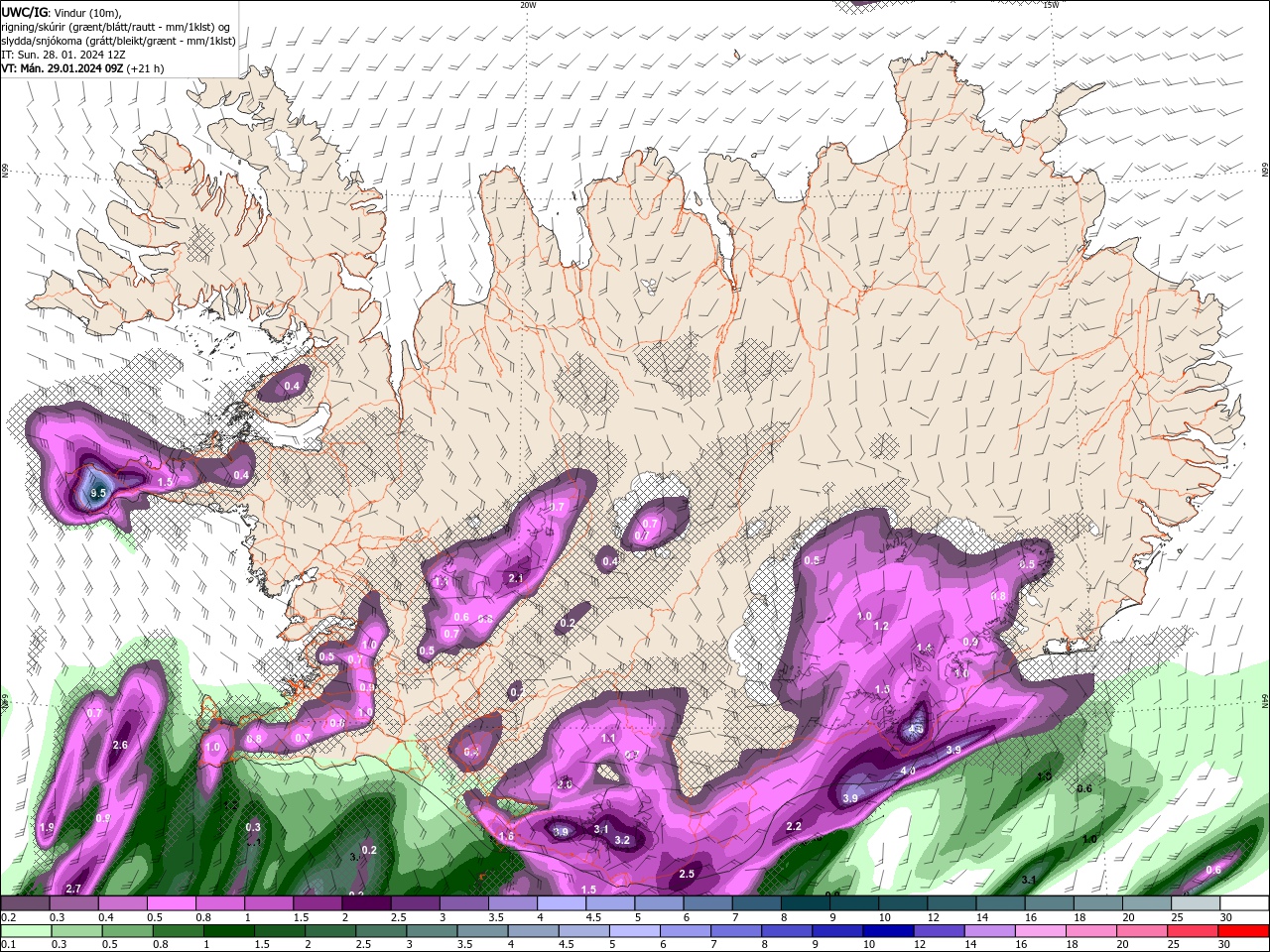Click the "VT: Mán. 29.01.2024 09Z (+21 h)" line
1270x952 pixels.
pyautogui.click(x=83, y=68)
